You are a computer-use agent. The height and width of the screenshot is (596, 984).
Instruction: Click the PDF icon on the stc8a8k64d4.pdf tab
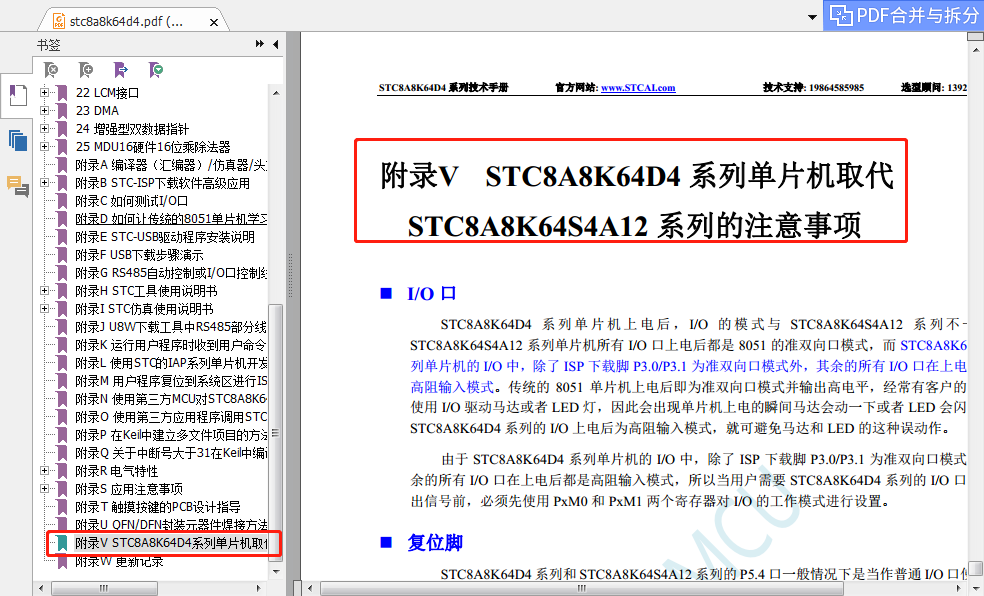tap(58, 21)
